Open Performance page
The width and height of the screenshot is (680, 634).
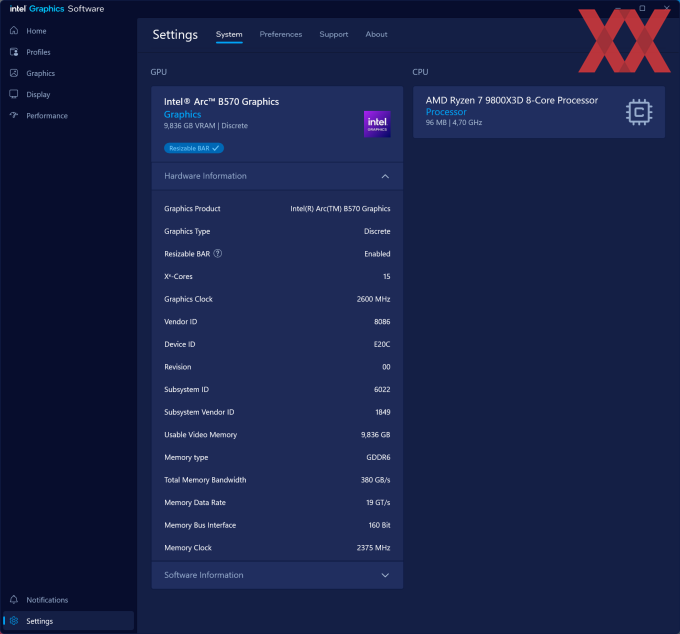[x=47, y=116]
